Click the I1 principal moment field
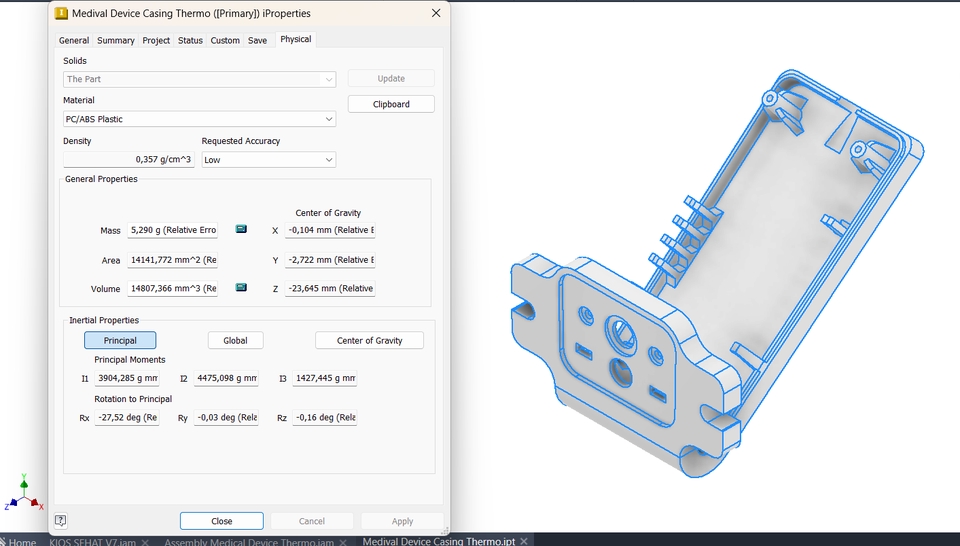Screen dimensions: 960x546 (x=127, y=378)
